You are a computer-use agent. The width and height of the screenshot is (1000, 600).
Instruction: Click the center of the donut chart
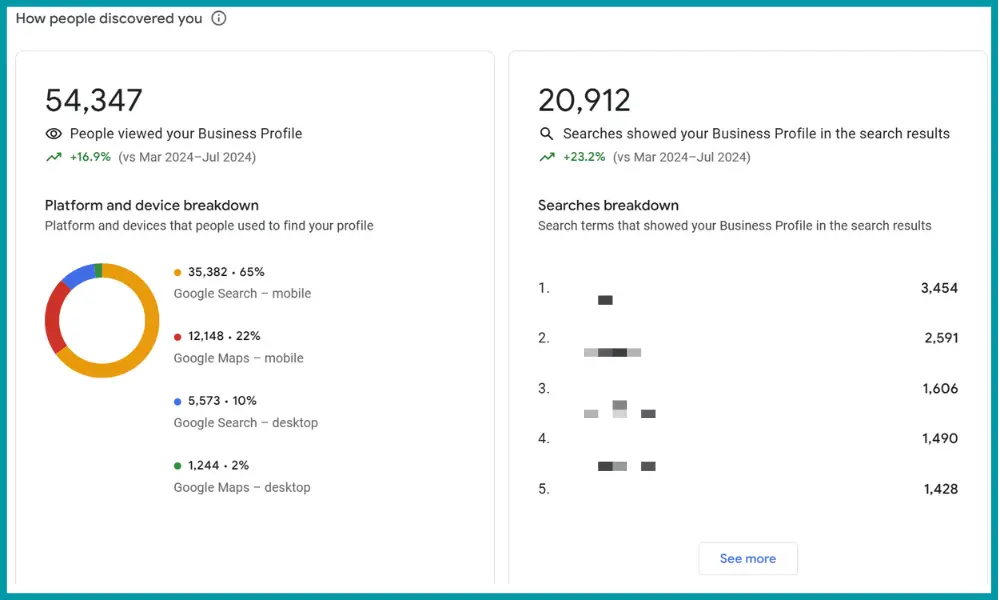click(101, 320)
